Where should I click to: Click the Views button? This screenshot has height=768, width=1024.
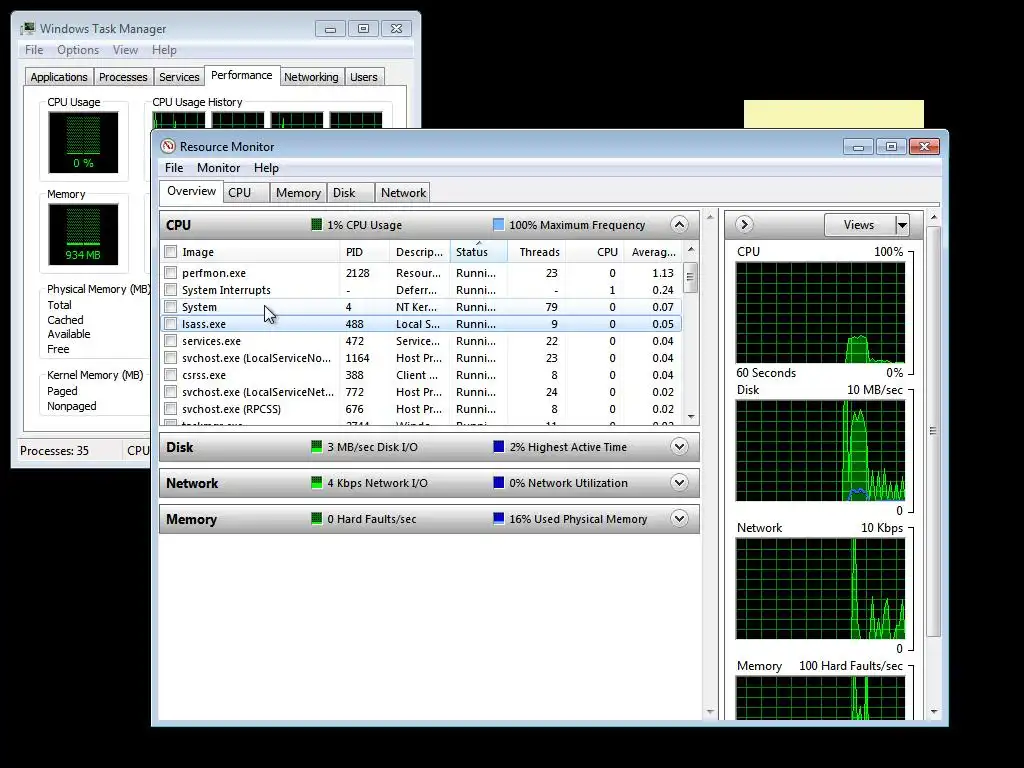tap(859, 225)
